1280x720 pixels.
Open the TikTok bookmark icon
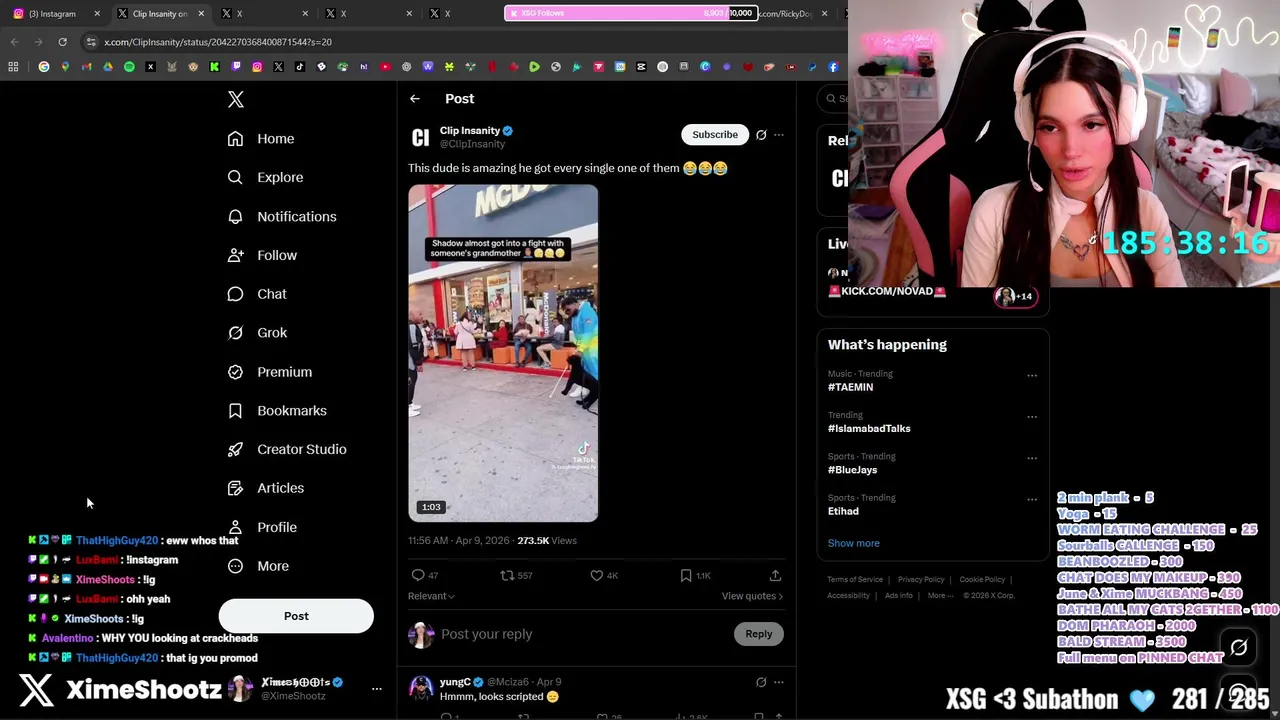tap(300, 67)
